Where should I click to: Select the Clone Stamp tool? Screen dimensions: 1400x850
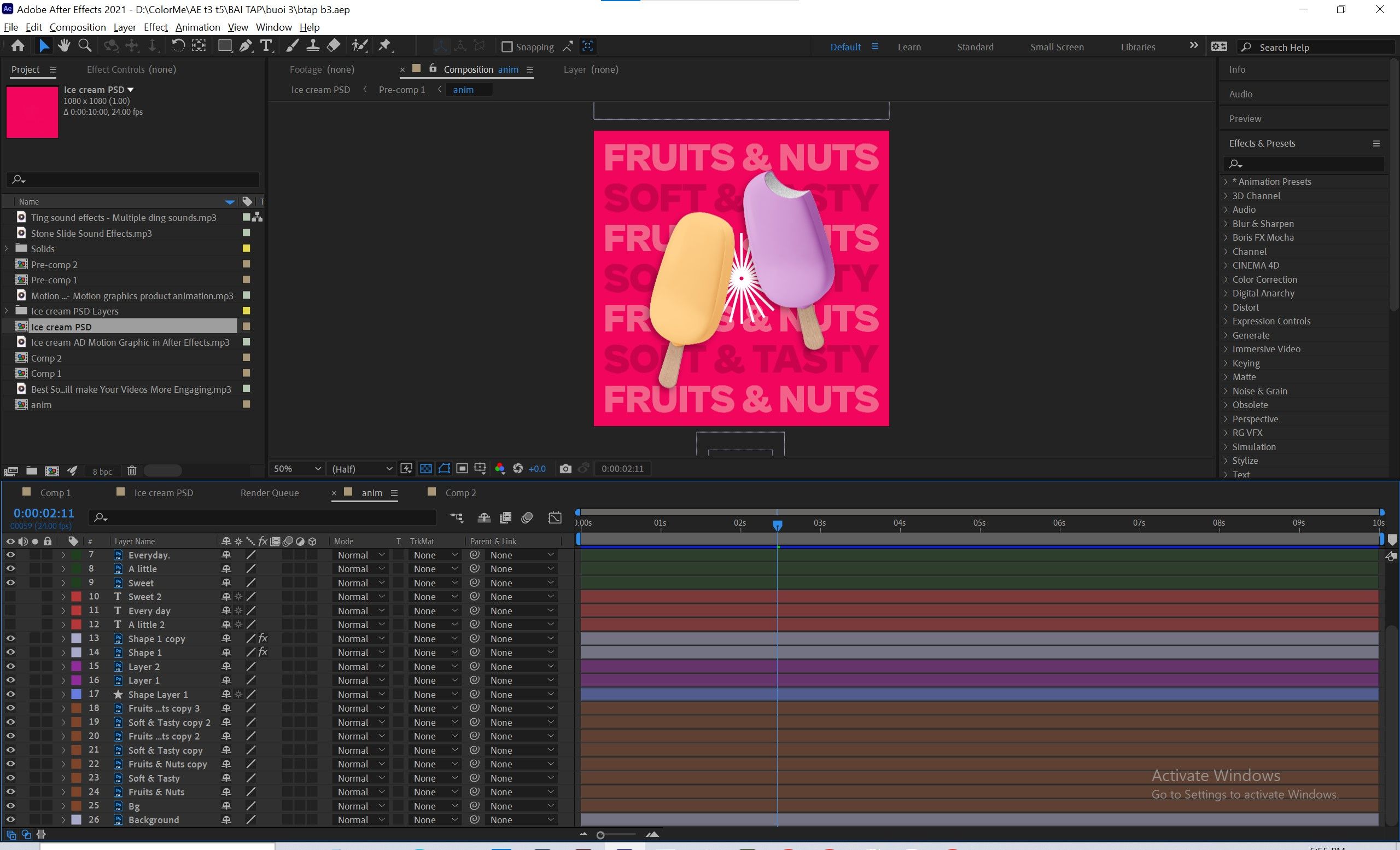pos(312,46)
